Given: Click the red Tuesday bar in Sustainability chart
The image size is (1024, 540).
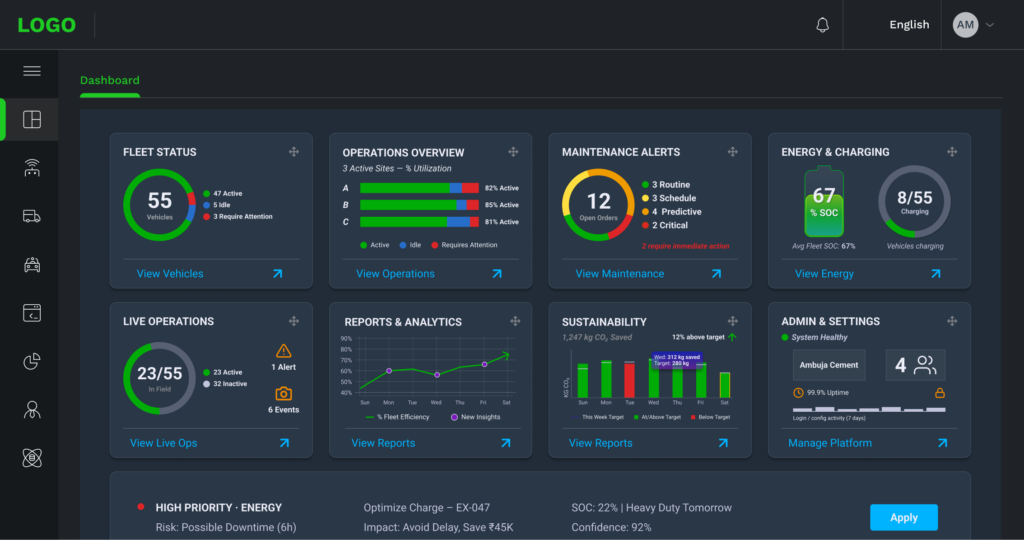Looking at the screenshot, I should [629, 380].
